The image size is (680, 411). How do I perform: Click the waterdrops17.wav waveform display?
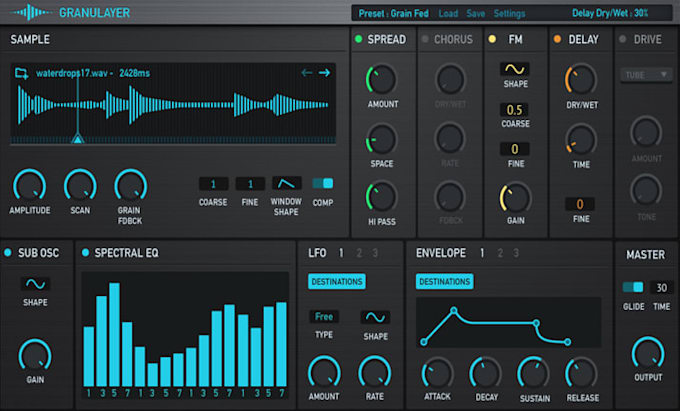point(173,105)
